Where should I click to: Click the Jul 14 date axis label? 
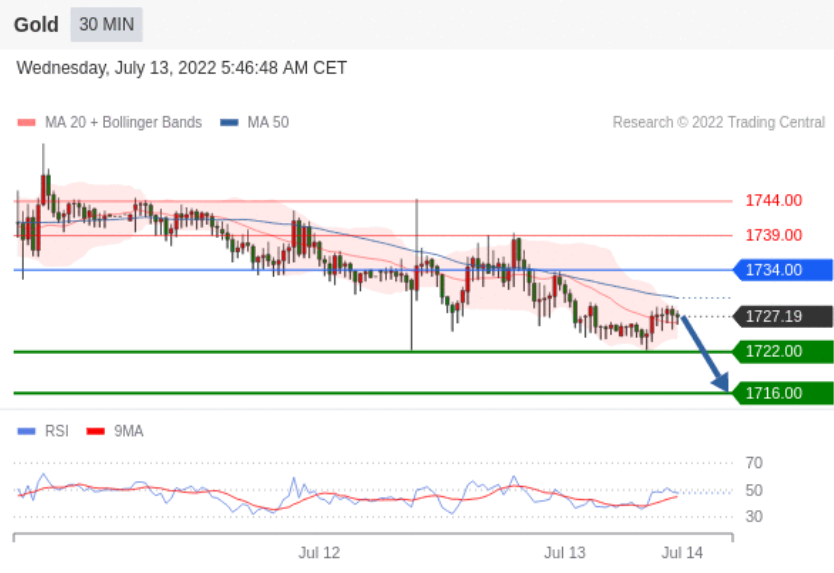point(682,553)
